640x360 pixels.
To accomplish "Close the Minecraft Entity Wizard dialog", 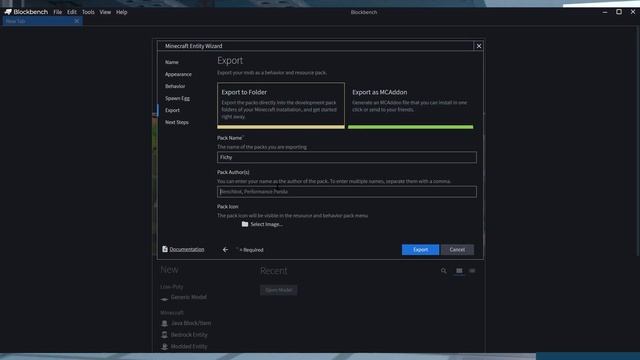I will (479, 46).
